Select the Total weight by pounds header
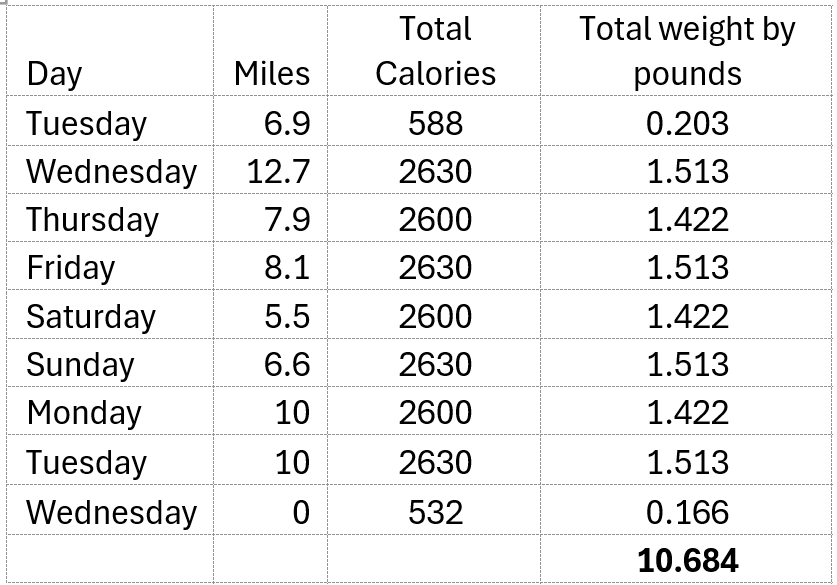 point(687,51)
